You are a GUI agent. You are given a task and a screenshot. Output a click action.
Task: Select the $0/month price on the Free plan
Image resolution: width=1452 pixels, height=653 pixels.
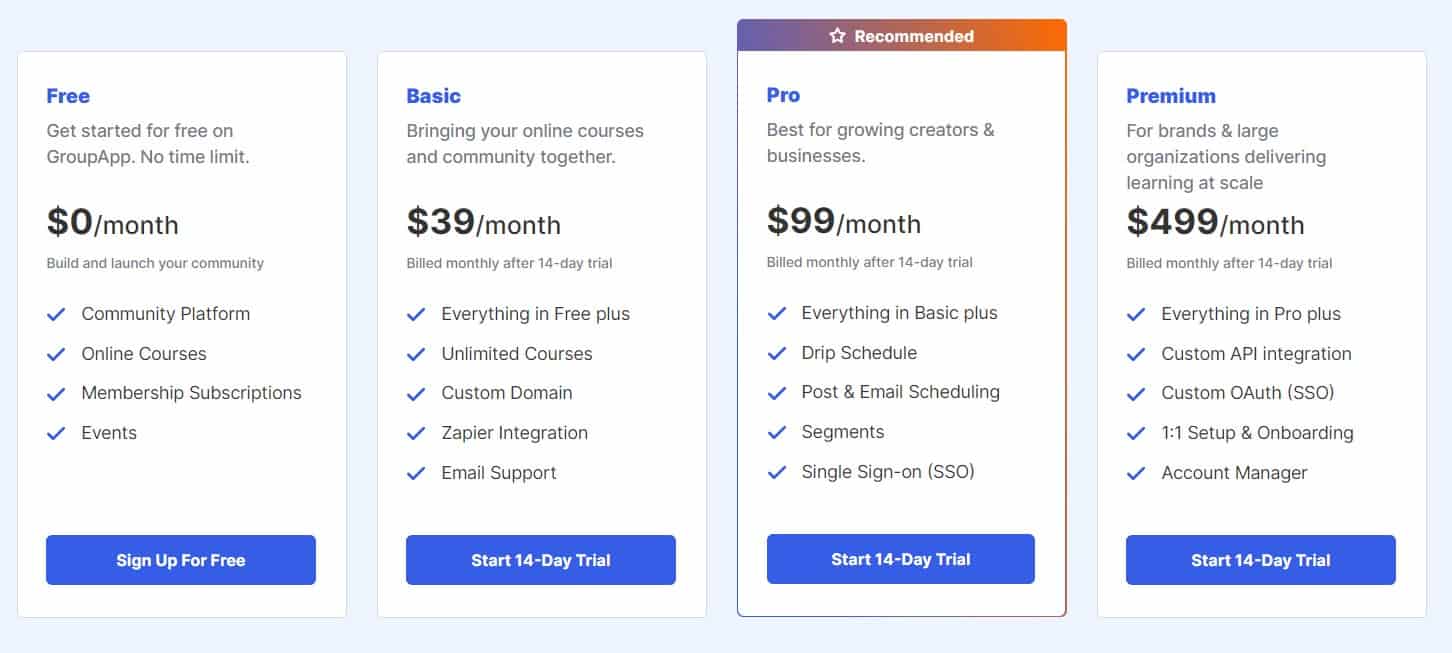pos(113,224)
